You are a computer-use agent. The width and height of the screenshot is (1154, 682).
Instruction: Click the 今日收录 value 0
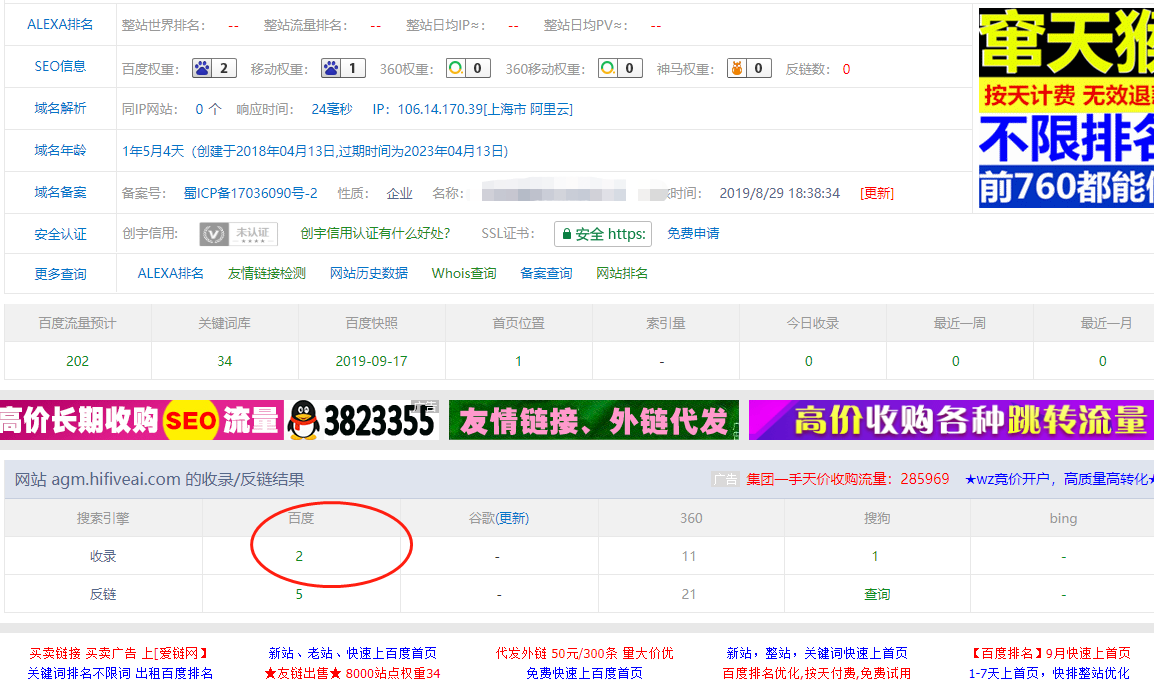click(x=809, y=361)
